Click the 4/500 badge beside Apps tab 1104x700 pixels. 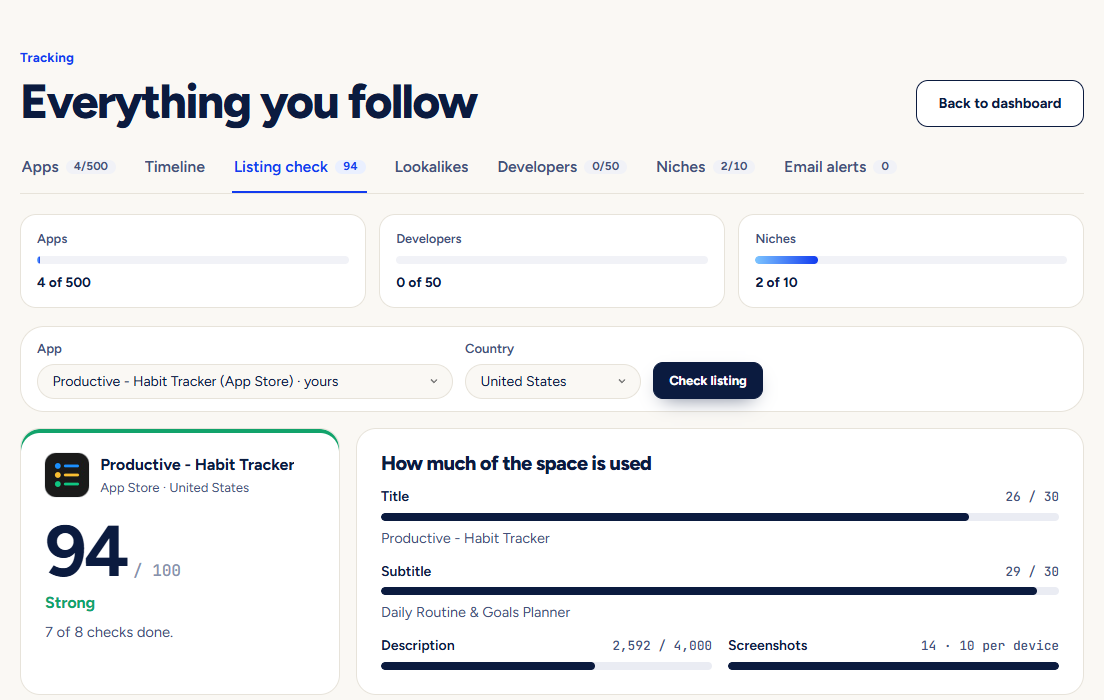point(91,166)
